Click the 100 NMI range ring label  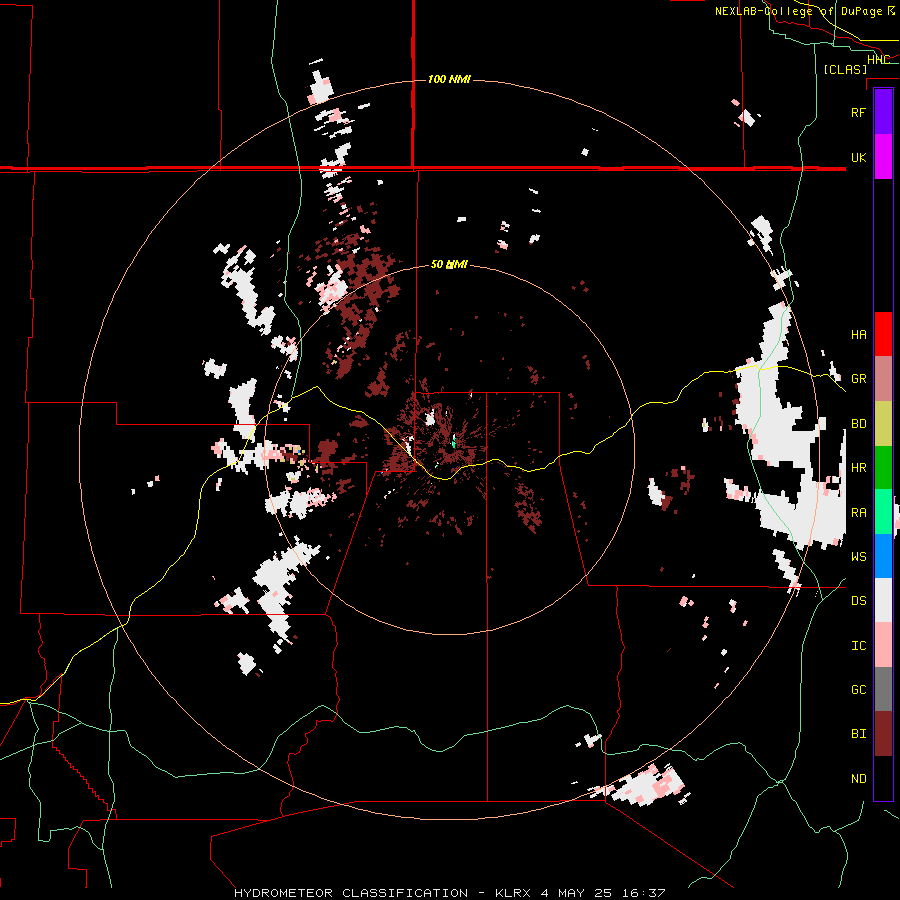(449, 79)
